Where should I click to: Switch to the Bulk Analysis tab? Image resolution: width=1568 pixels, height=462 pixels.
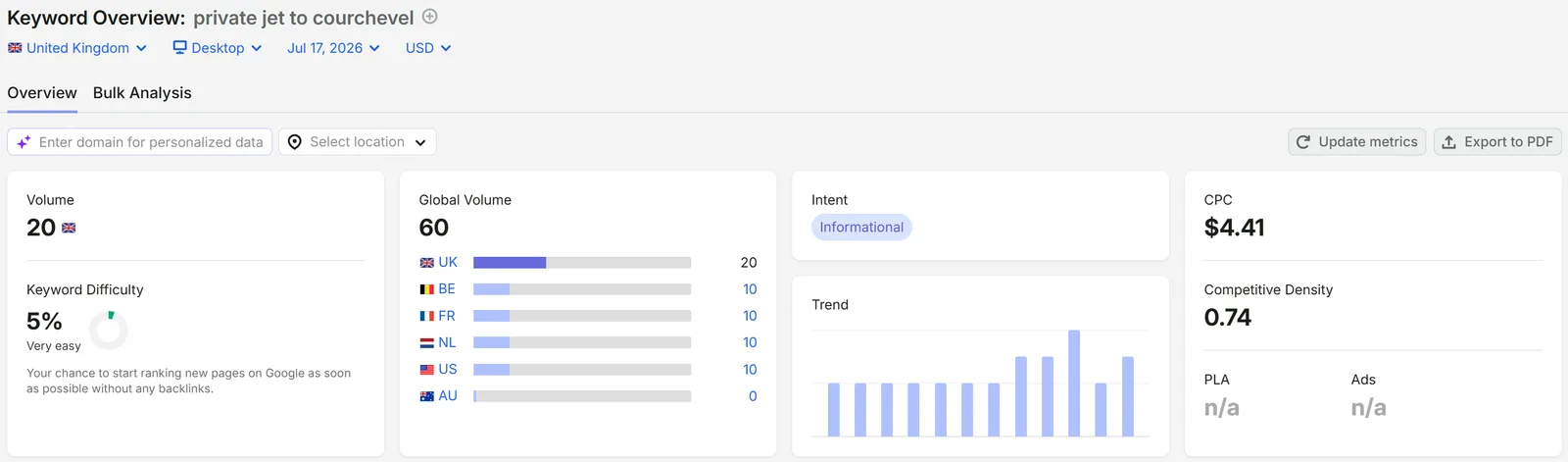tap(142, 93)
